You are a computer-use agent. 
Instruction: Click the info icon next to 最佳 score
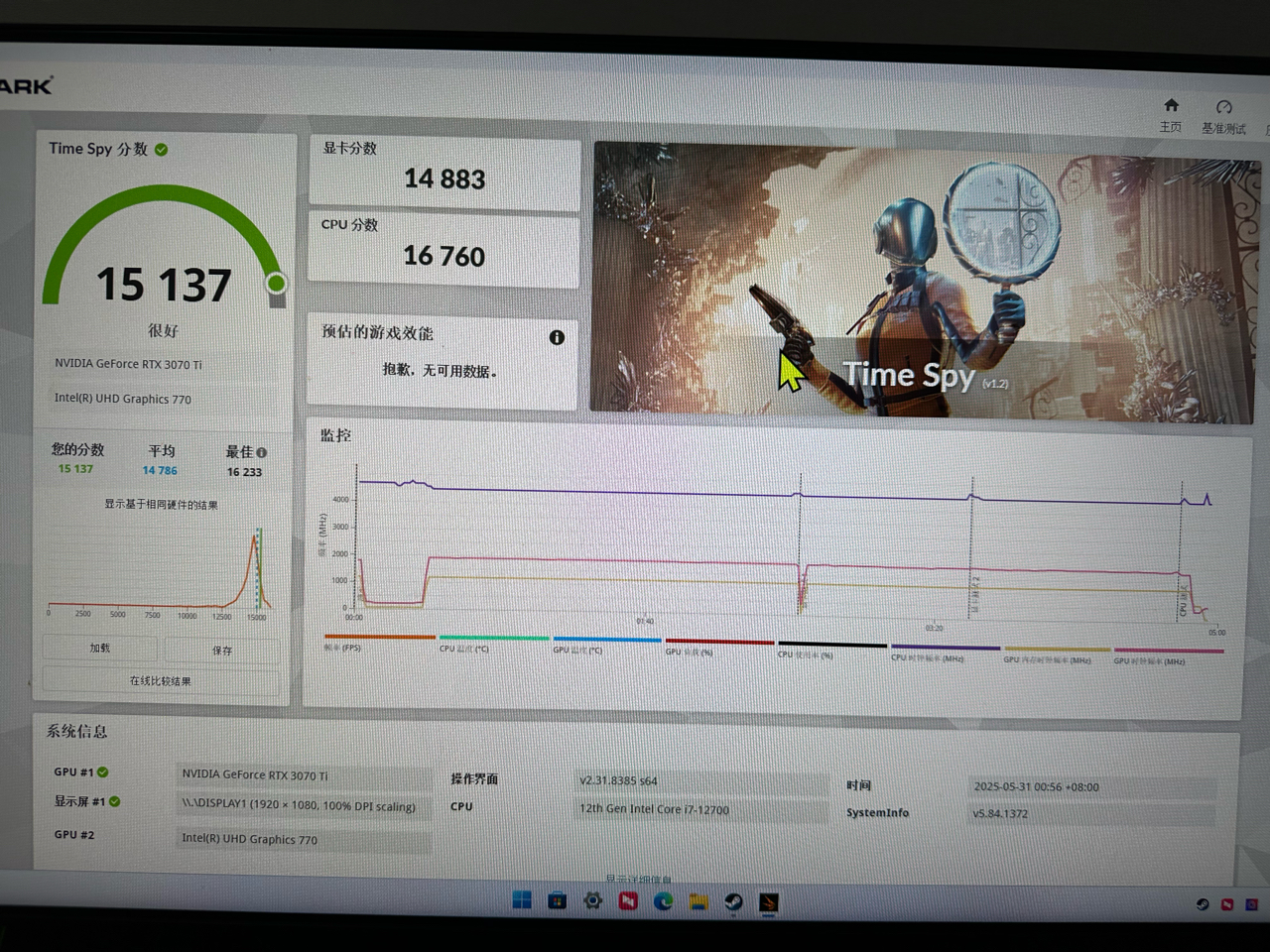(260, 451)
